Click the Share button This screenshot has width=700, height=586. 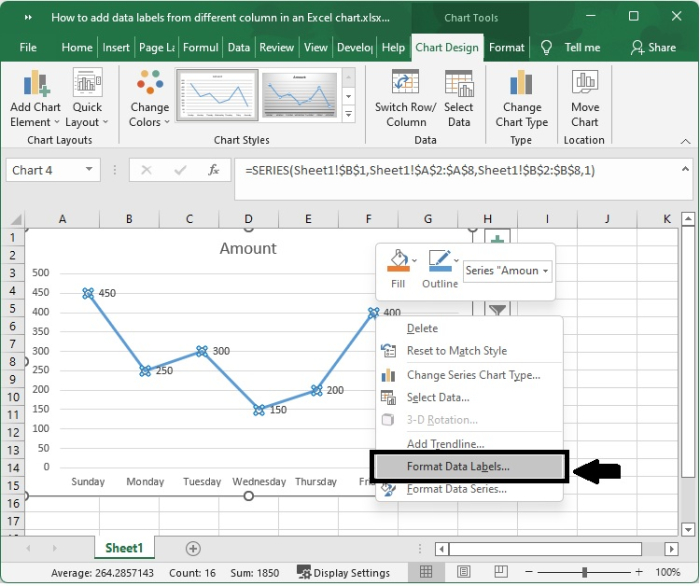coord(653,47)
